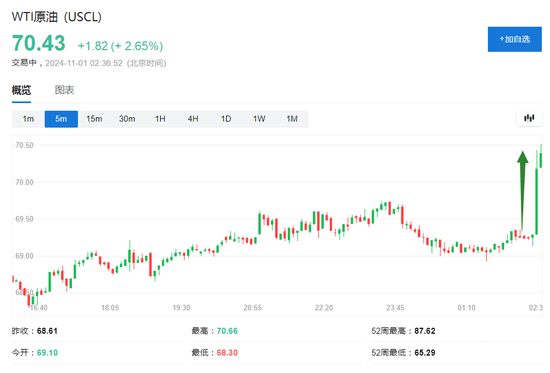550x373 pixels.
Task: Click the 69.00 price axis label
Action: point(24,256)
